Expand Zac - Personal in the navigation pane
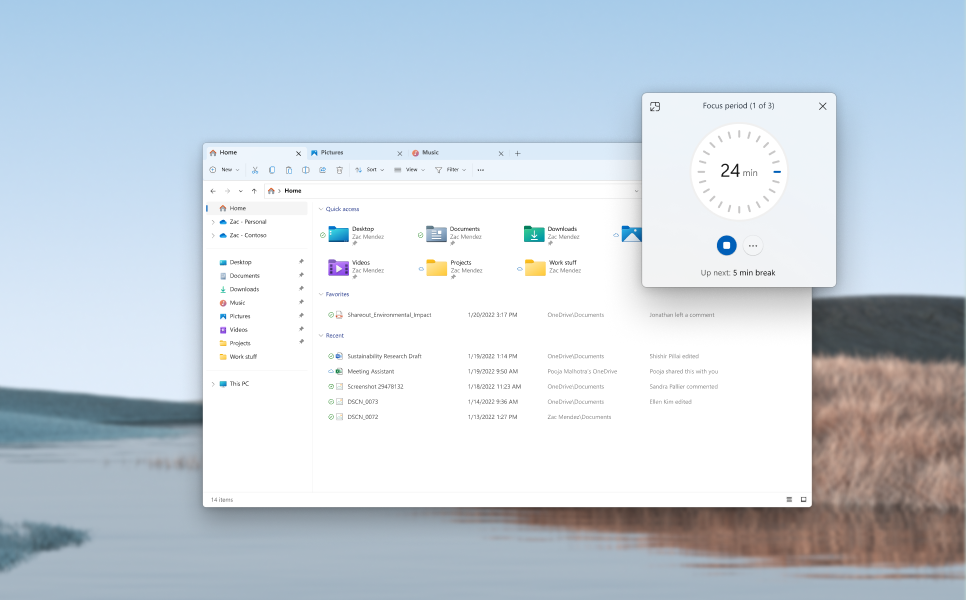This screenshot has height=600, width=966. tap(213, 222)
